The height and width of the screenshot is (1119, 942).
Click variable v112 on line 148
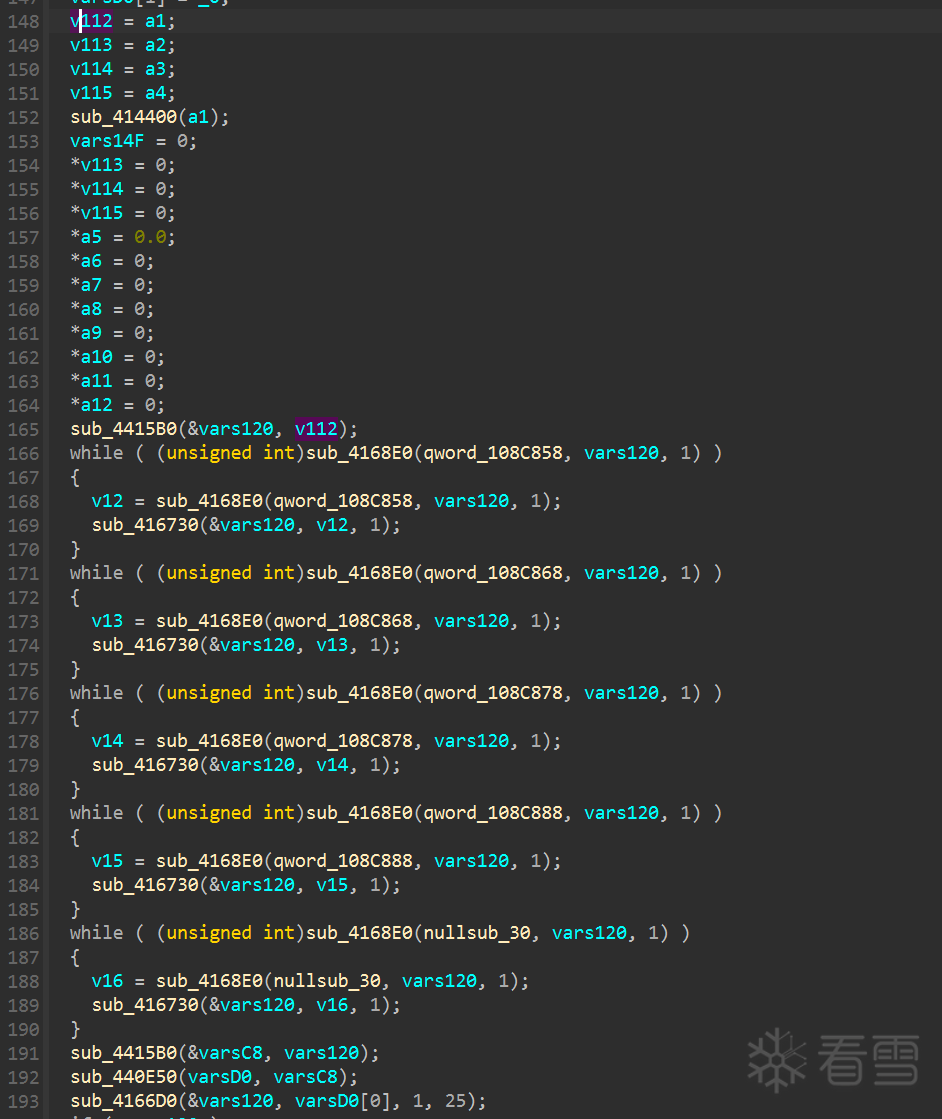point(91,21)
